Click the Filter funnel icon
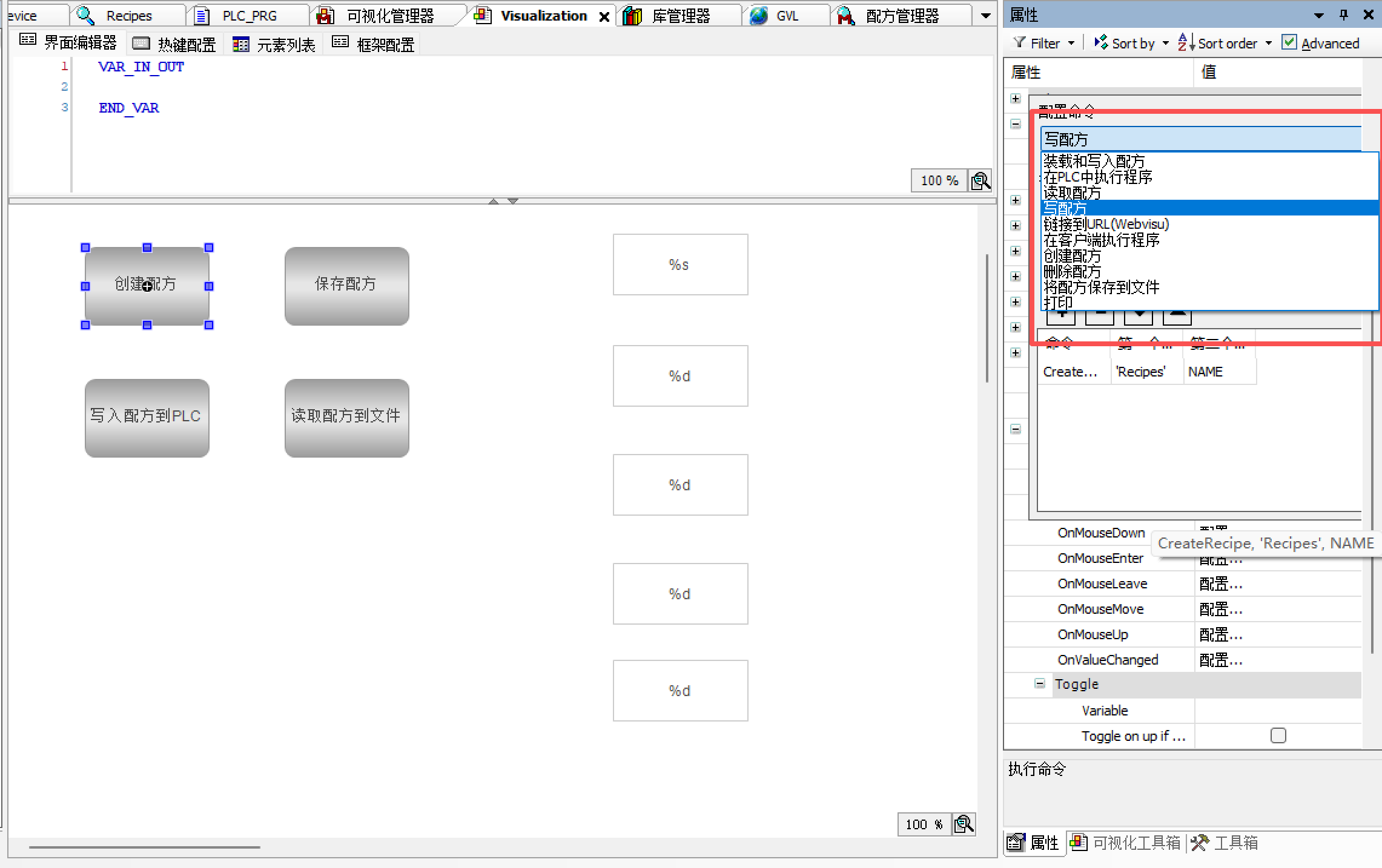The height and width of the screenshot is (868, 1382). coord(1020,42)
